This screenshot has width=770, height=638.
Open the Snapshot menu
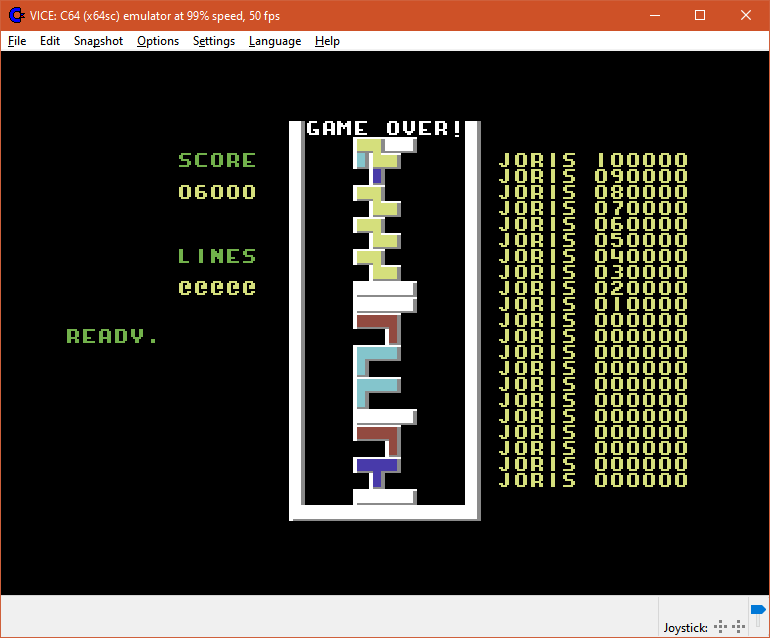coord(98,41)
